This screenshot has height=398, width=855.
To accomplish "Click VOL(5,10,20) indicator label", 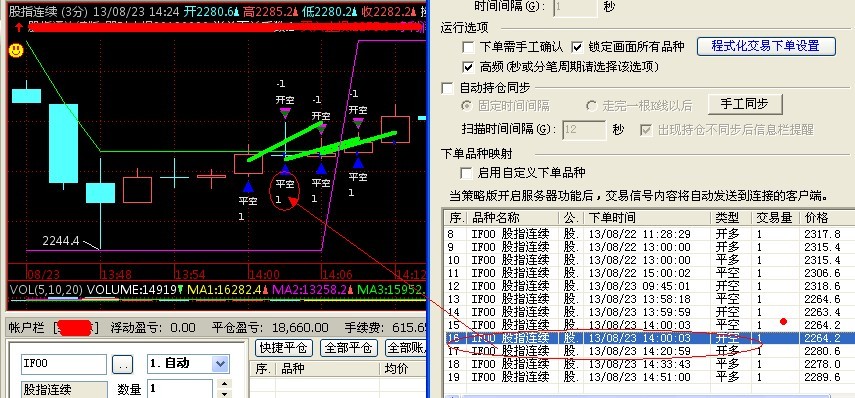I will coord(46,290).
